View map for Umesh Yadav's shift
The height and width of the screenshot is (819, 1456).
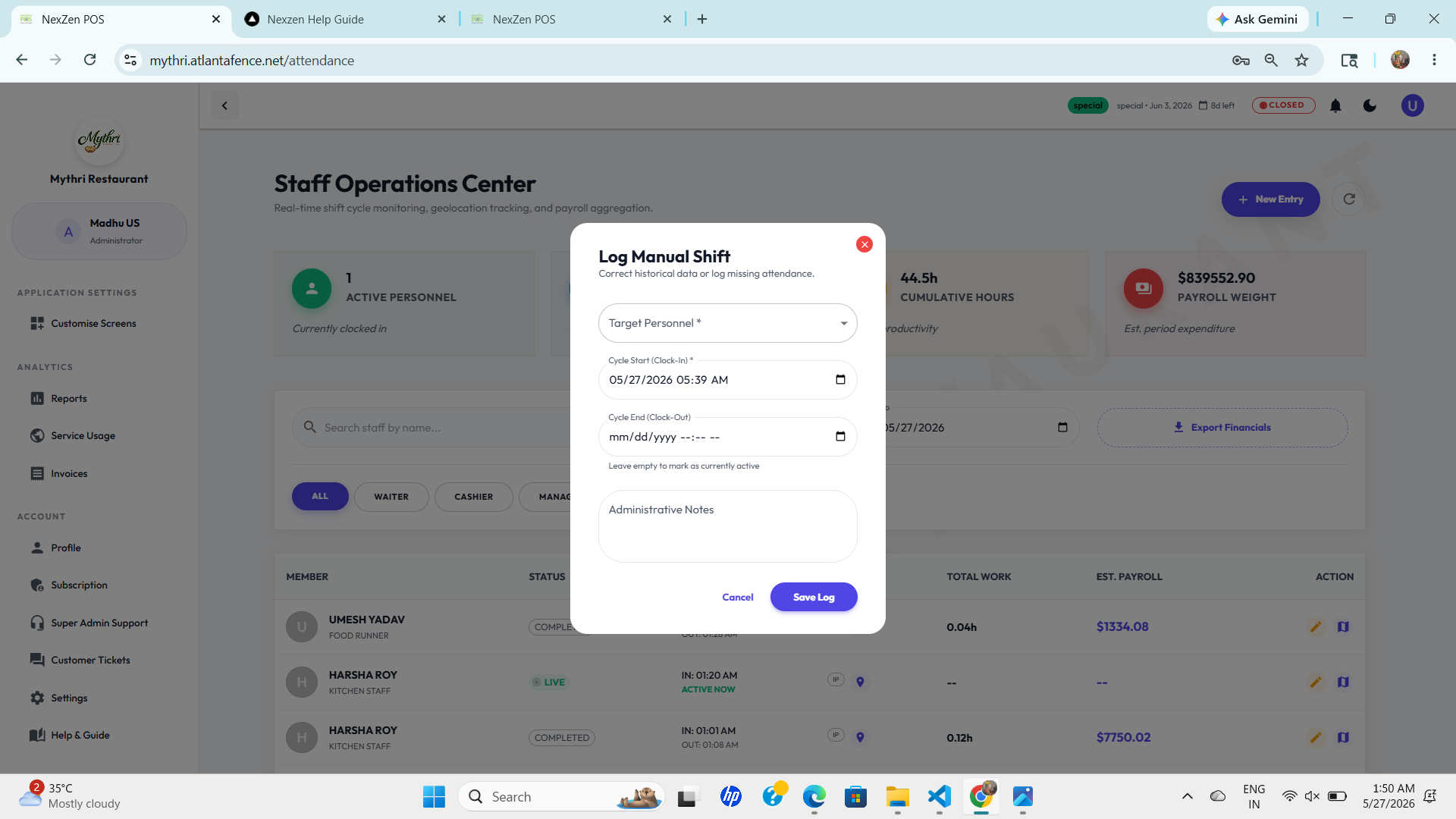(1343, 627)
